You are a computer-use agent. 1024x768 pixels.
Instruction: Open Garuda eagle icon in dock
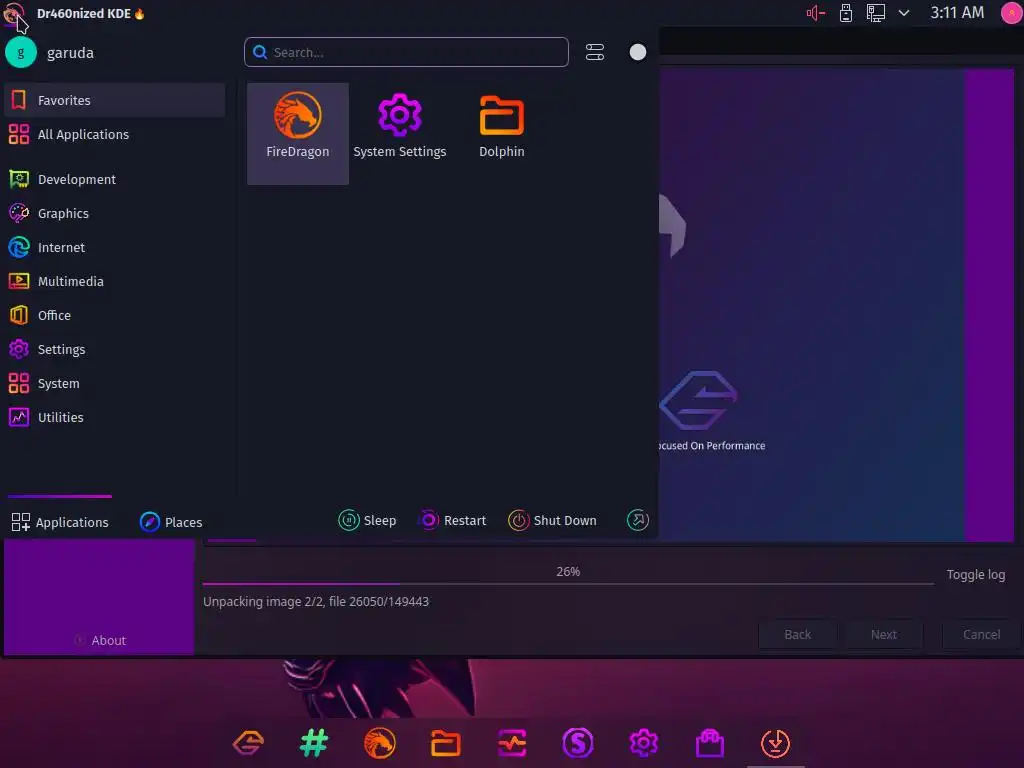click(248, 743)
